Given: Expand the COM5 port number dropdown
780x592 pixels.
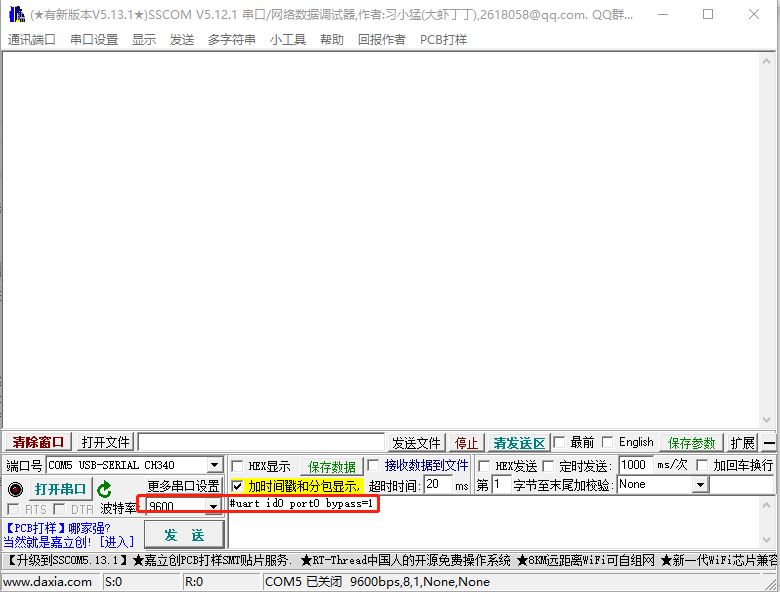Looking at the screenshot, I should pos(214,466).
